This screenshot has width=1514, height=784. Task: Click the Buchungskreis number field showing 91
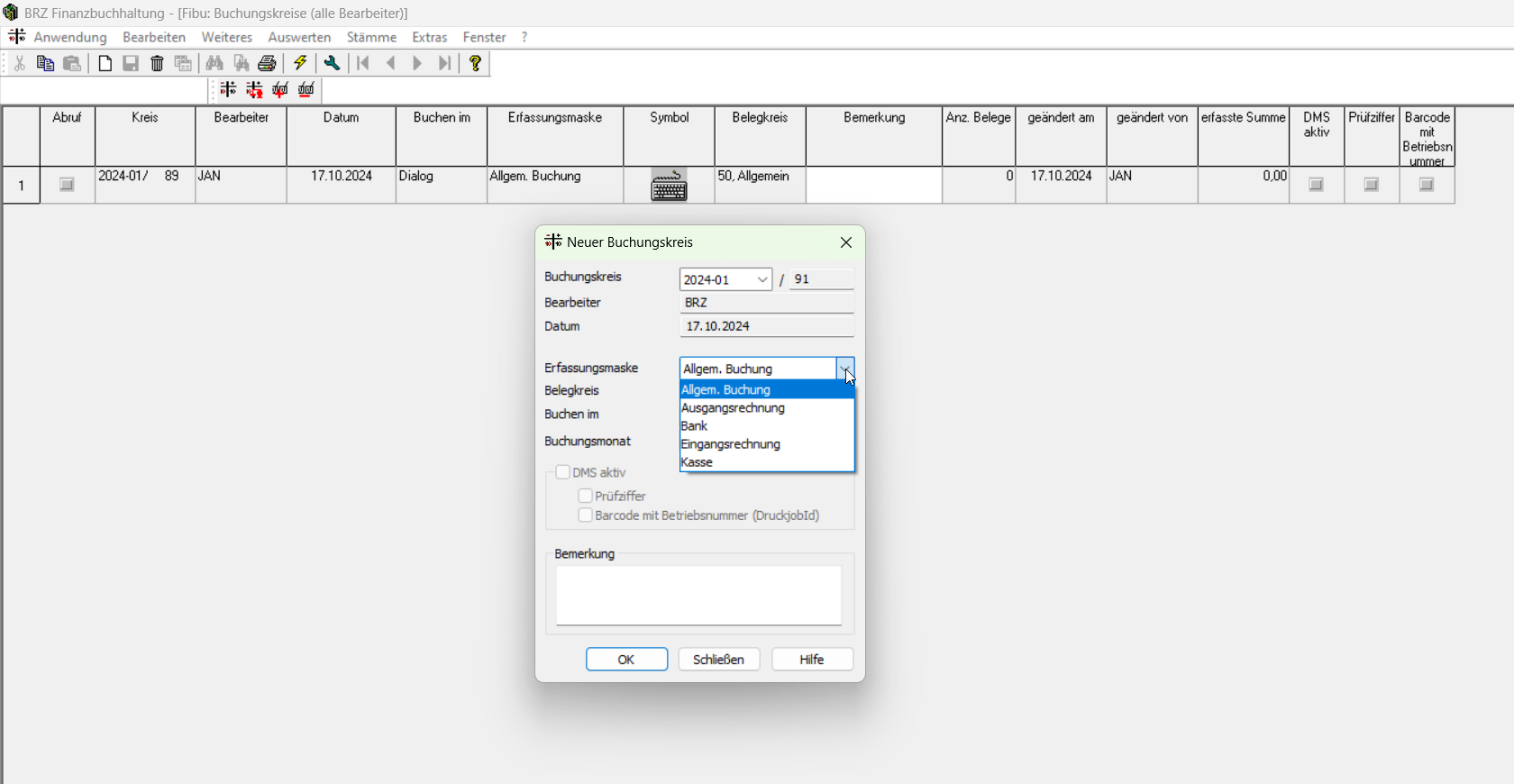click(822, 280)
